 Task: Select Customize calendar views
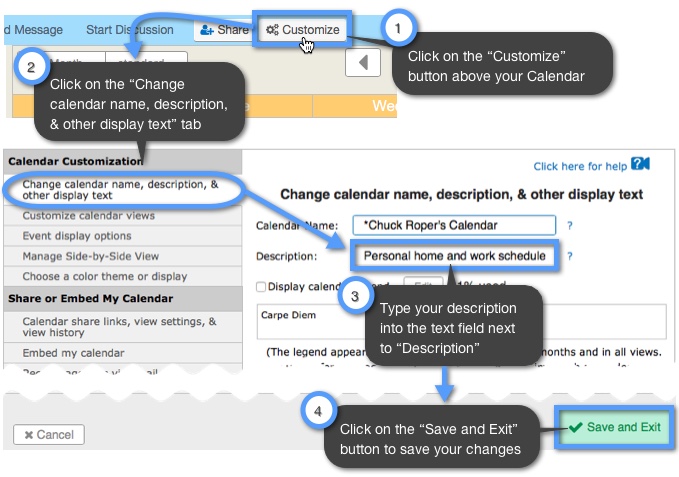coord(123,216)
